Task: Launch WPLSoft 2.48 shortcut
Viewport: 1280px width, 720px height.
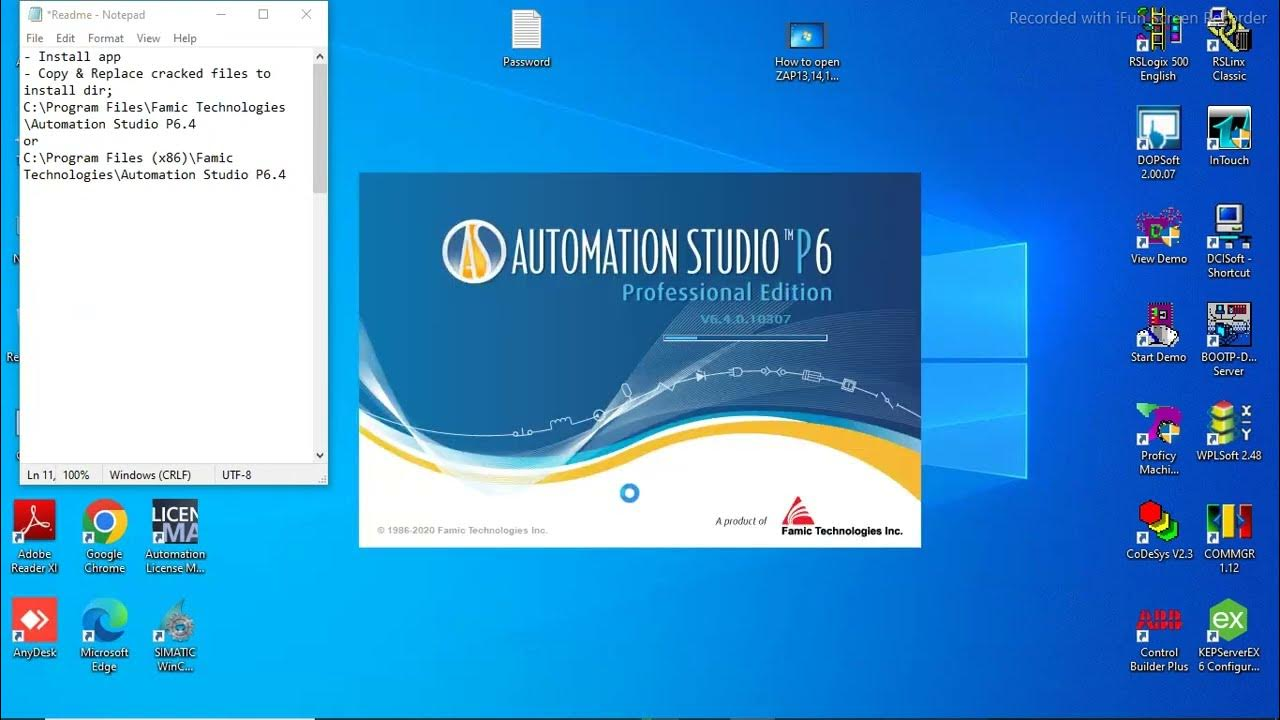Action: pos(1229,431)
